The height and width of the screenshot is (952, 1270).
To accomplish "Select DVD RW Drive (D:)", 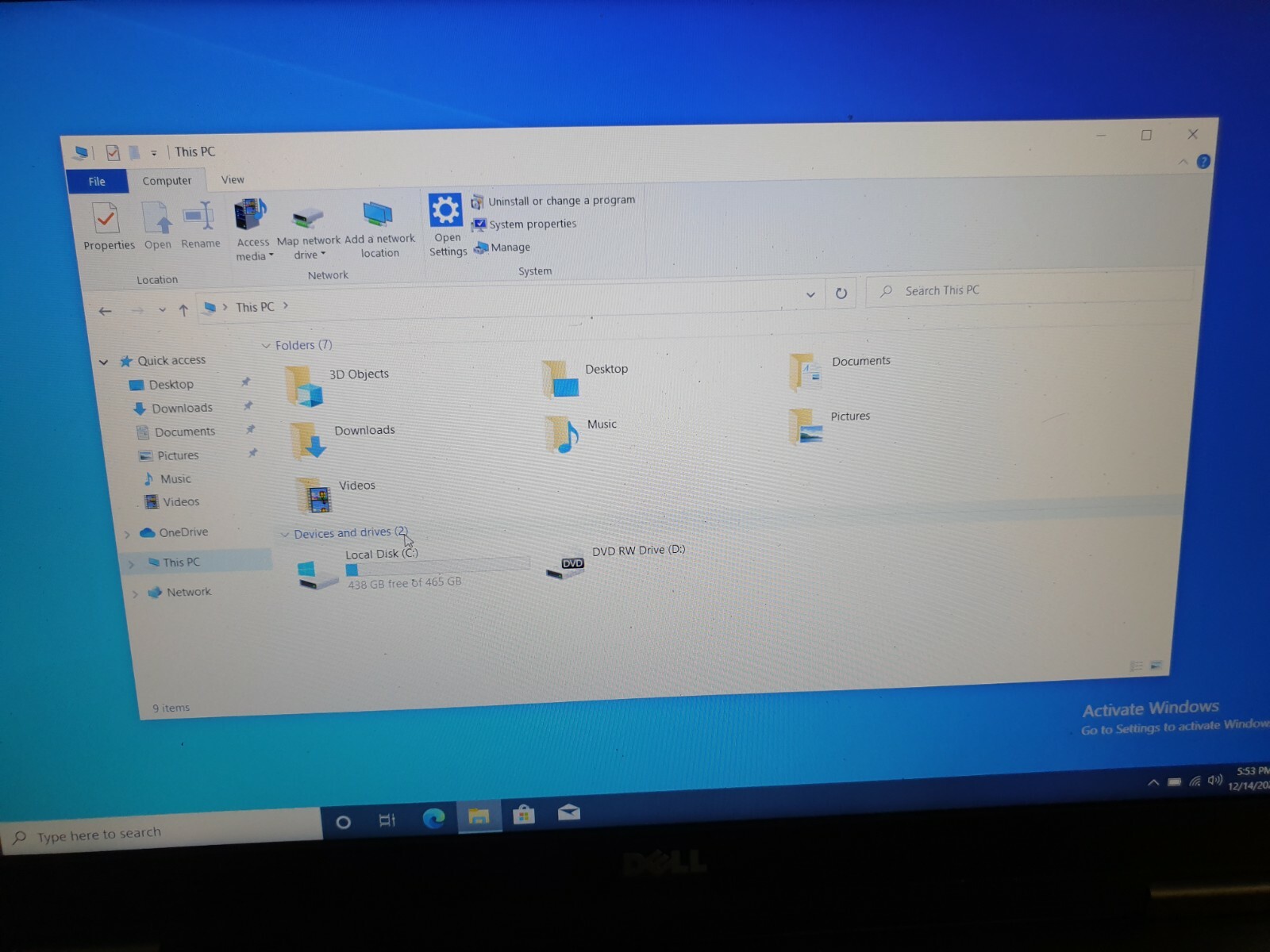I will tap(616, 562).
